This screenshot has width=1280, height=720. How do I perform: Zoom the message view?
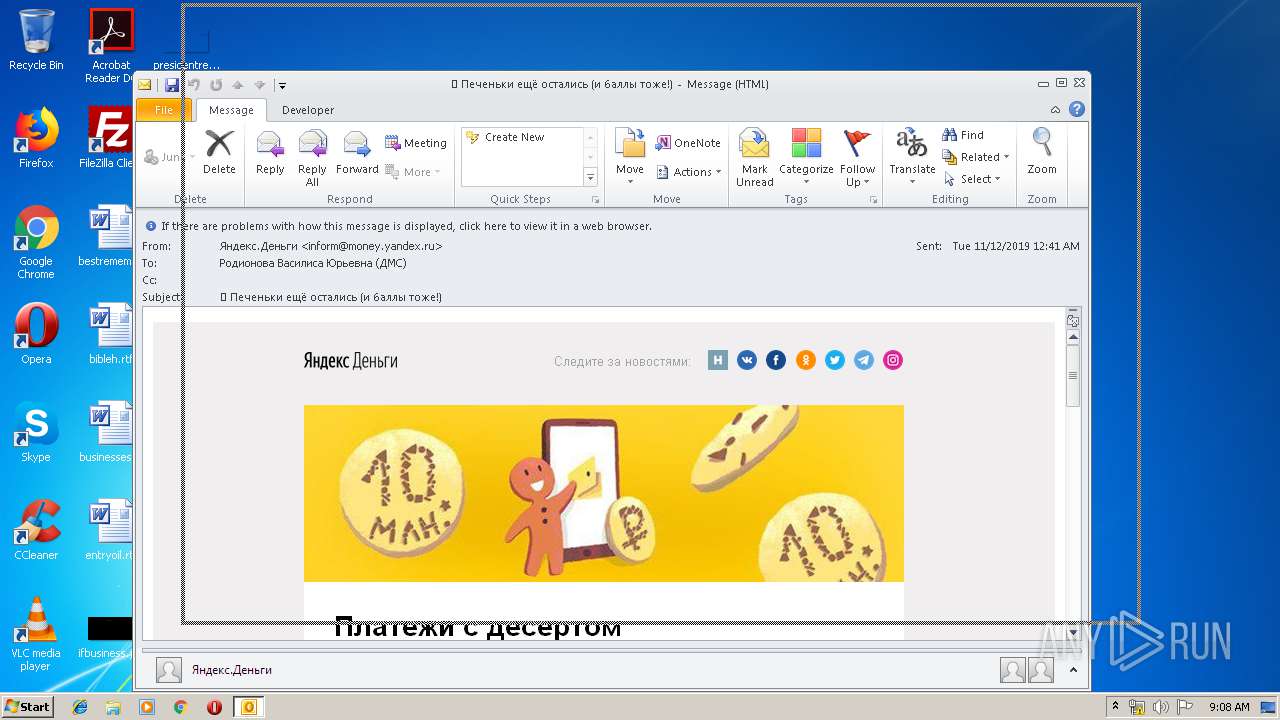point(1042,152)
